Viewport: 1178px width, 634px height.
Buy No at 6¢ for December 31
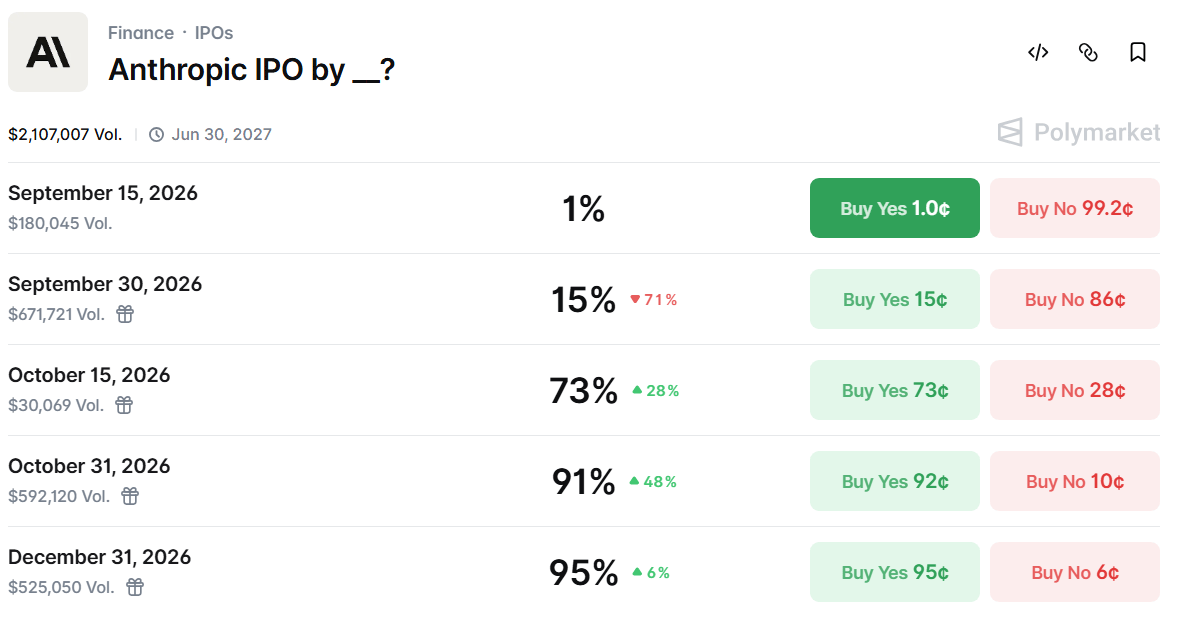click(x=1075, y=572)
